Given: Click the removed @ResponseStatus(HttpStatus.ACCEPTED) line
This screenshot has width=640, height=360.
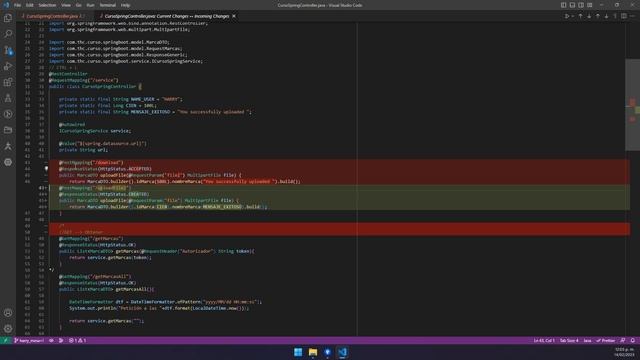Looking at the screenshot, I should coord(105,169).
